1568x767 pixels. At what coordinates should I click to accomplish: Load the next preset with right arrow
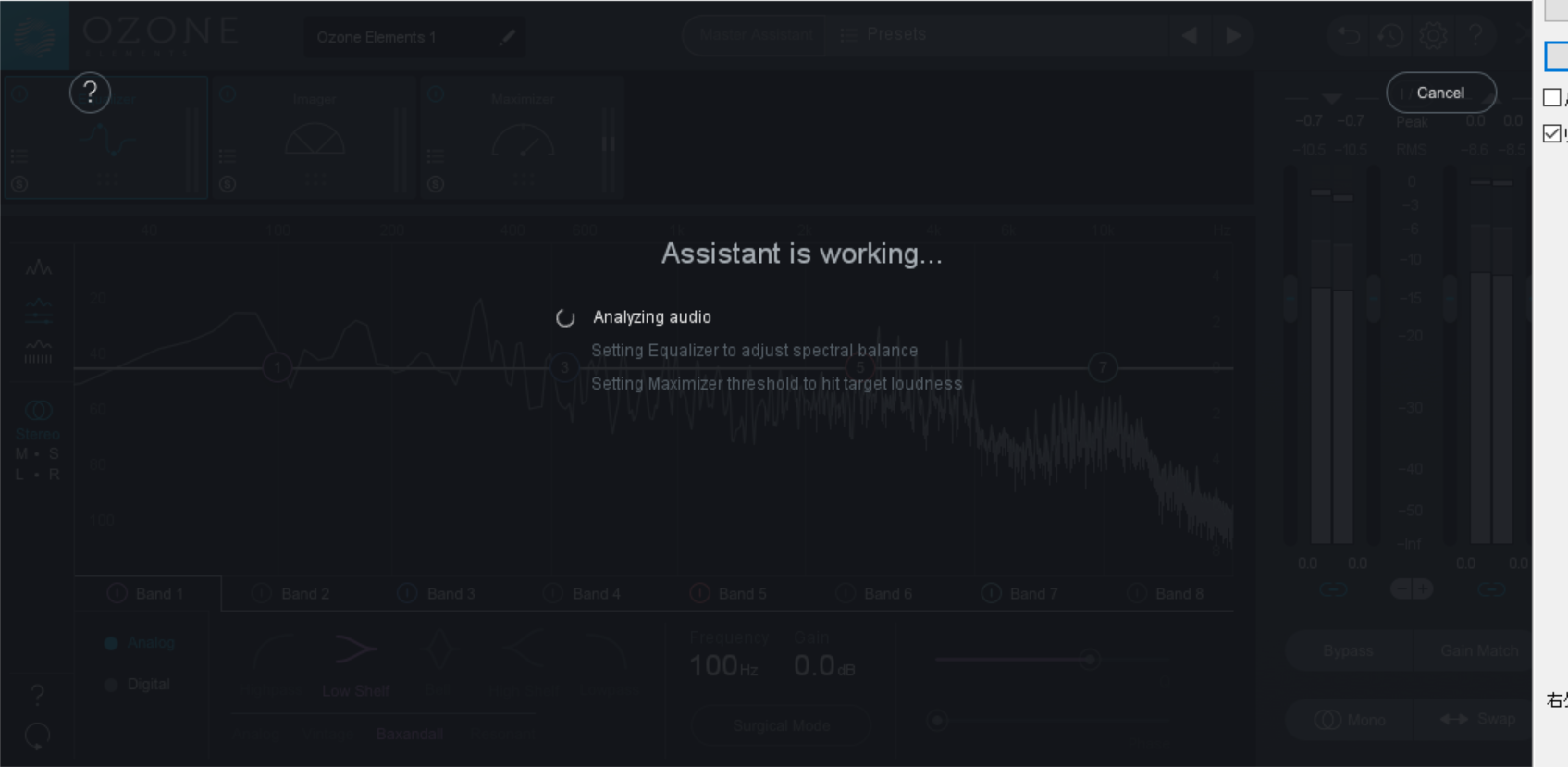pyautogui.click(x=1233, y=35)
